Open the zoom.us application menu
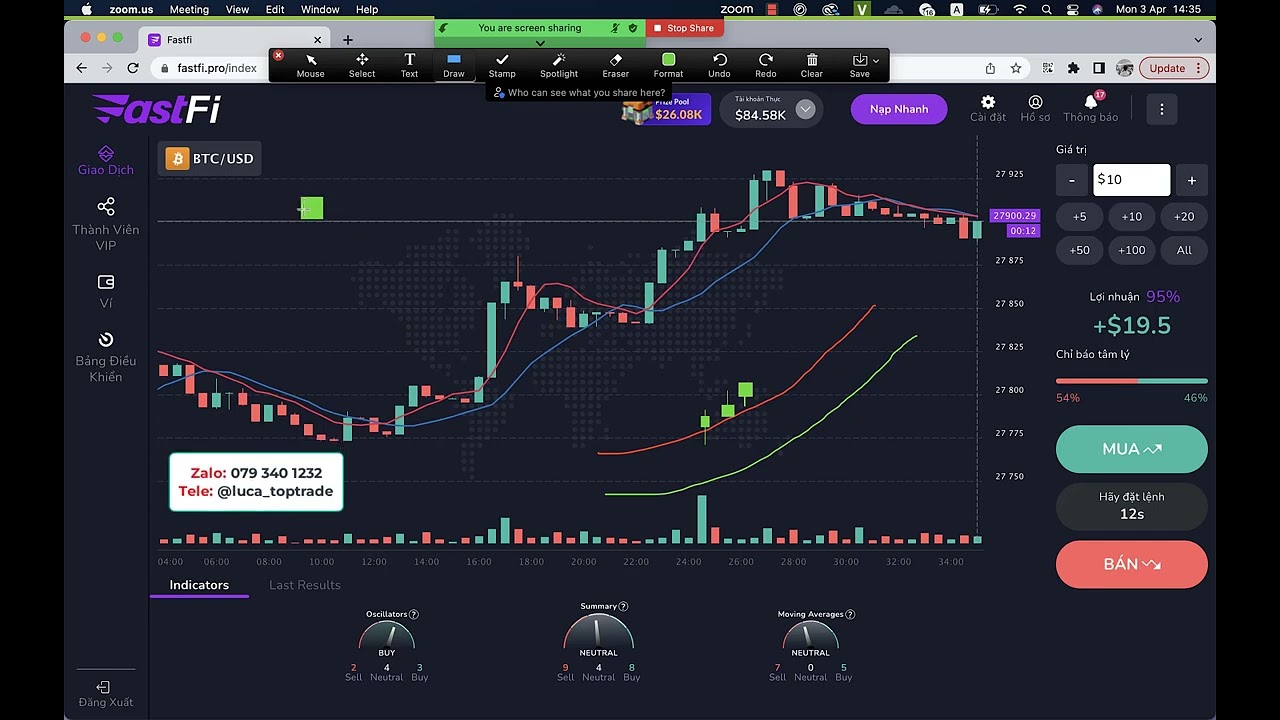This screenshot has width=1280, height=720. point(131,9)
